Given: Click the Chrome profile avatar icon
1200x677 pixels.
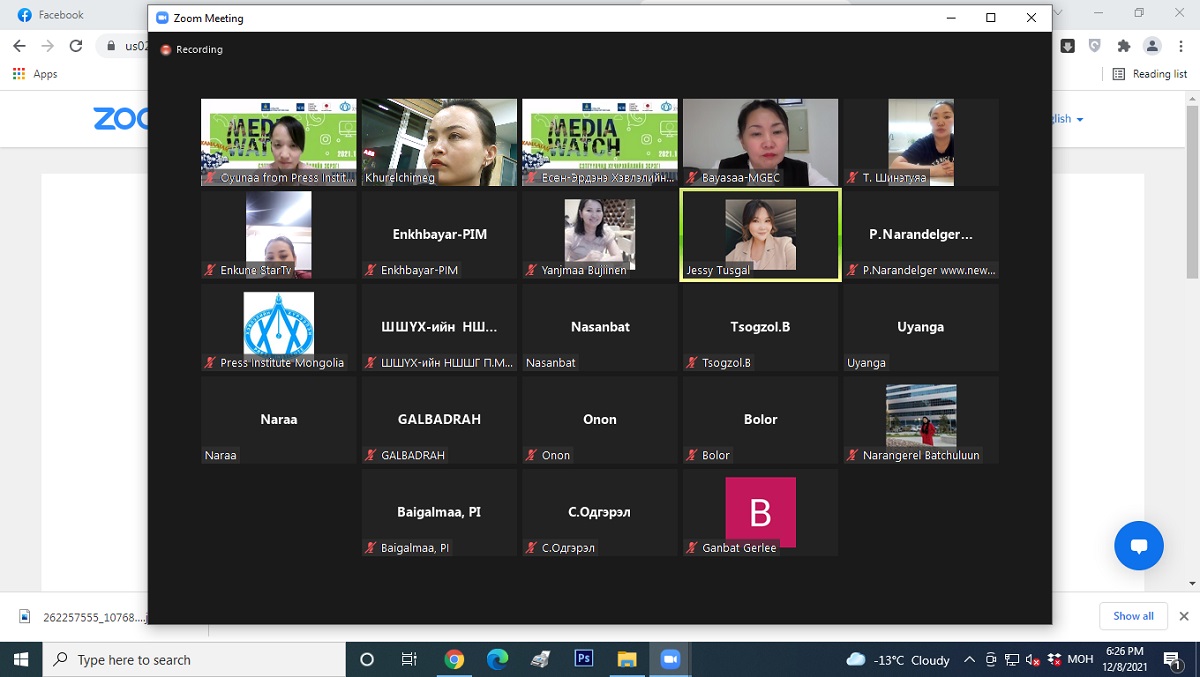Looking at the screenshot, I should click(1152, 46).
